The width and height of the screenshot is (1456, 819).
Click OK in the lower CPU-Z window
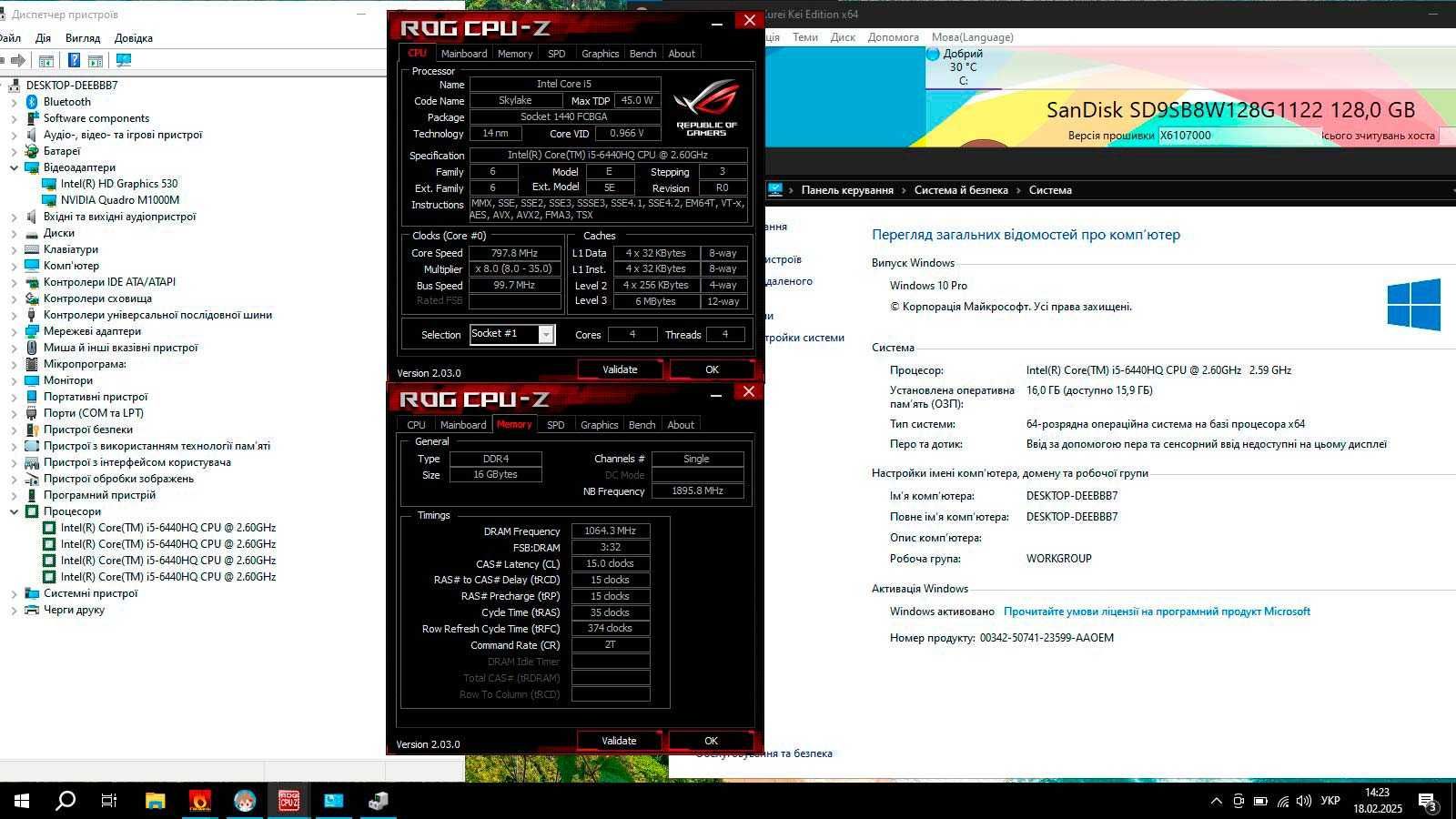pyautogui.click(x=711, y=741)
